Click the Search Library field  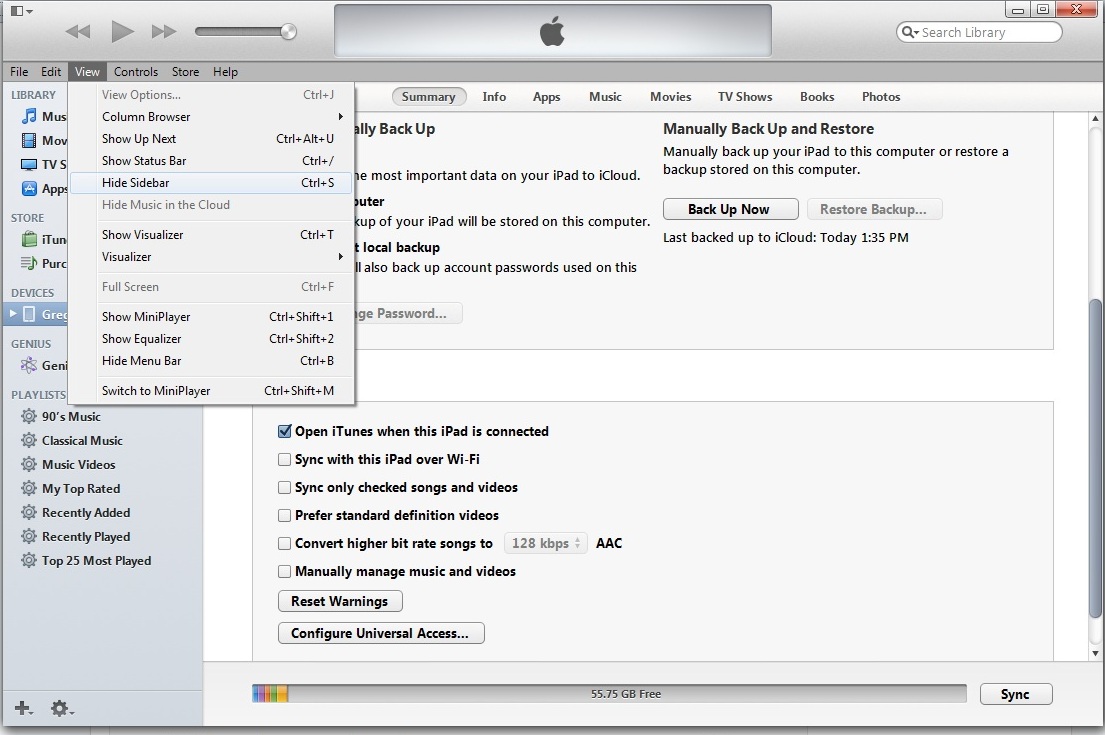click(x=979, y=32)
